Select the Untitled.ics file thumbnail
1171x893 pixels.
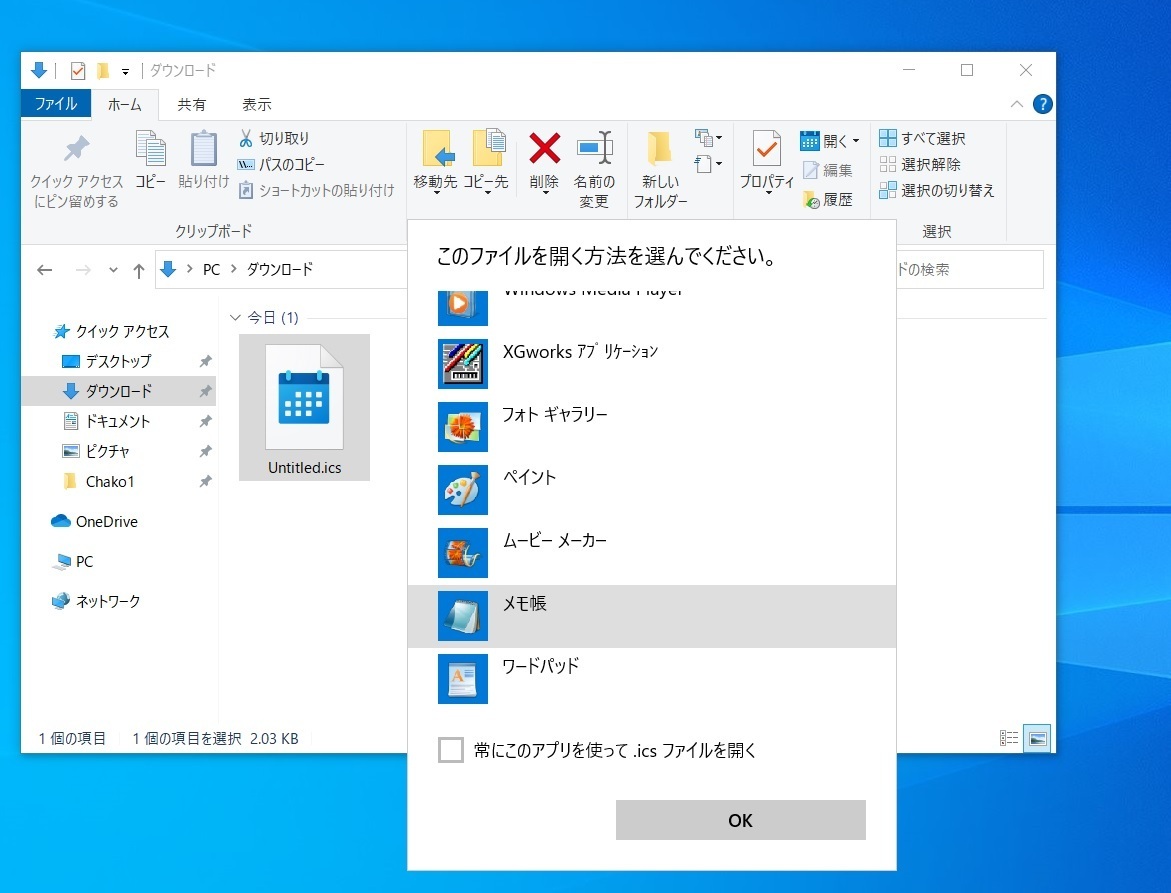coord(304,398)
